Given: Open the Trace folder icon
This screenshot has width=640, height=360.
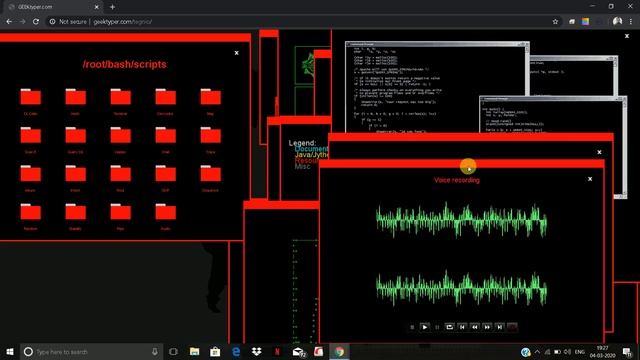Looking at the screenshot, I should point(210,135).
